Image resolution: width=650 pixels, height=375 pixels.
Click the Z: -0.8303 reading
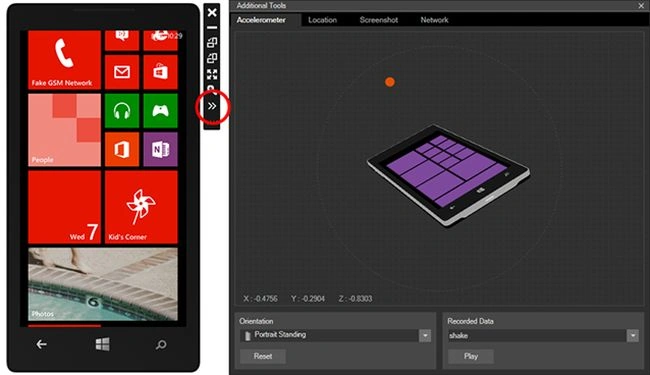(355, 299)
